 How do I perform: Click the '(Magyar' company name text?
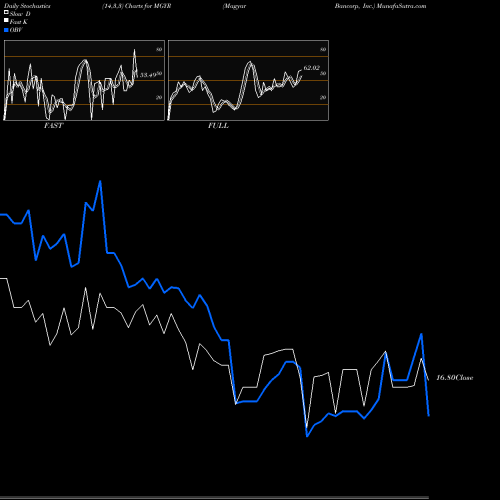(x=234, y=6)
